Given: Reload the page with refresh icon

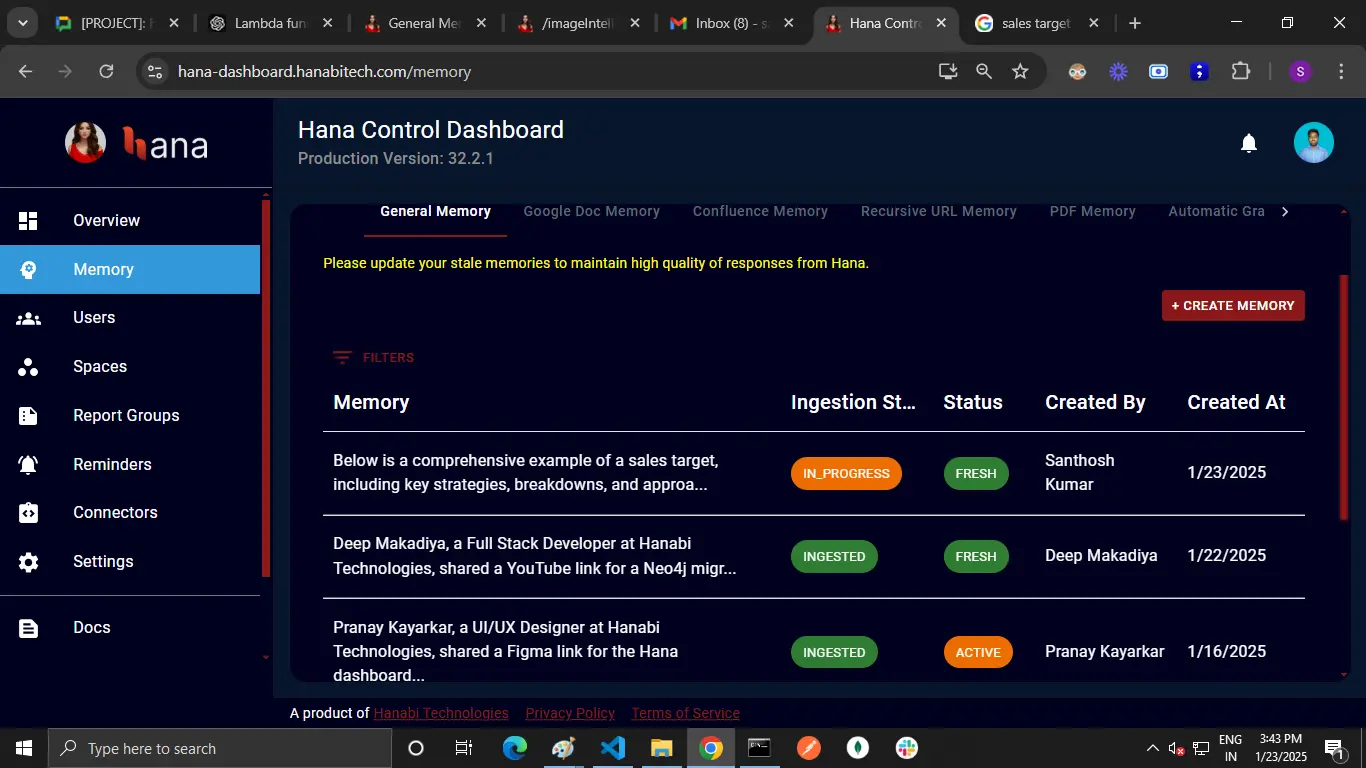Looking at the screenshot, I should pyautogui.click(x=106, y=71).
